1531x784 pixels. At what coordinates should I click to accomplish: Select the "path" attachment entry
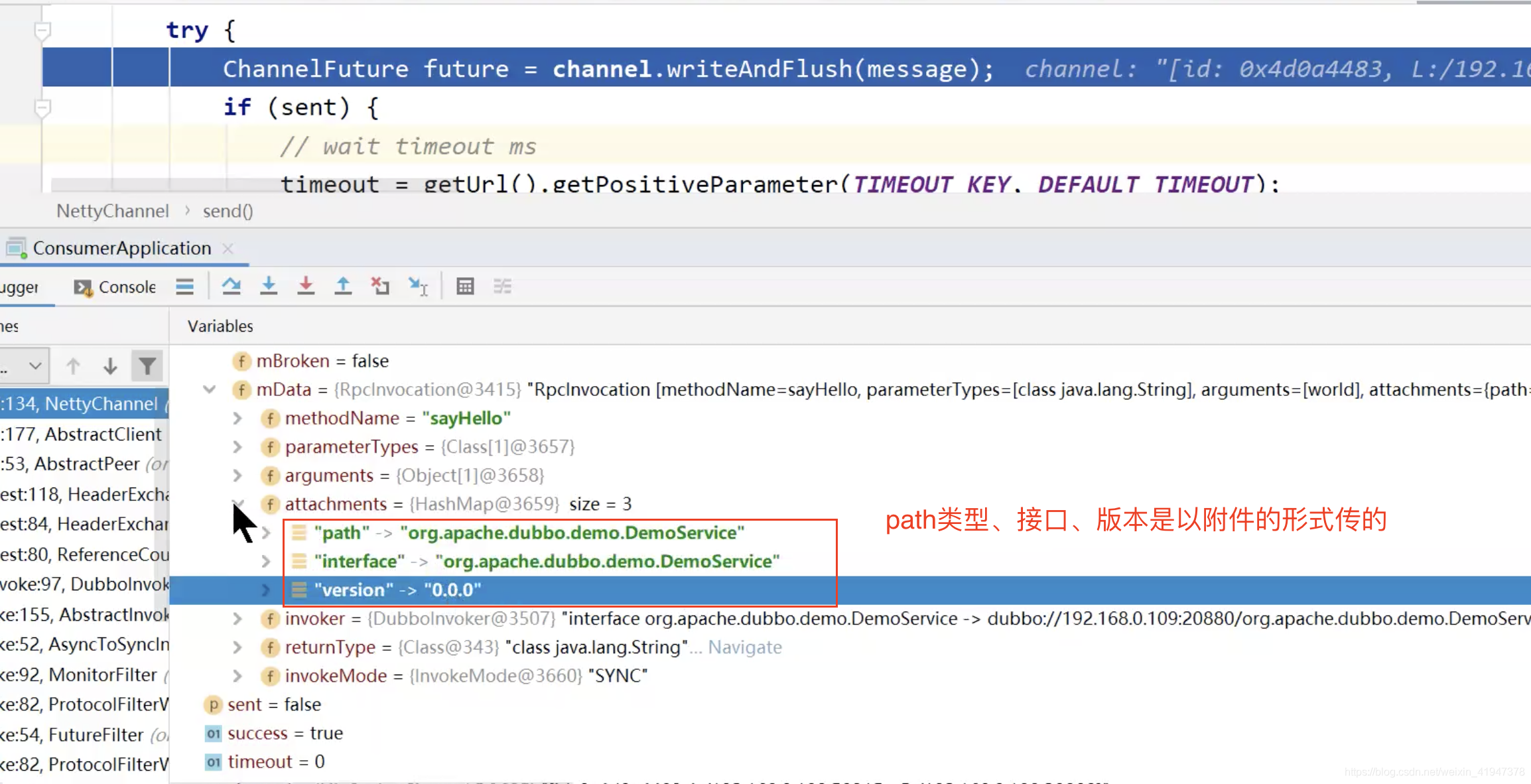[x=518, y=533]
